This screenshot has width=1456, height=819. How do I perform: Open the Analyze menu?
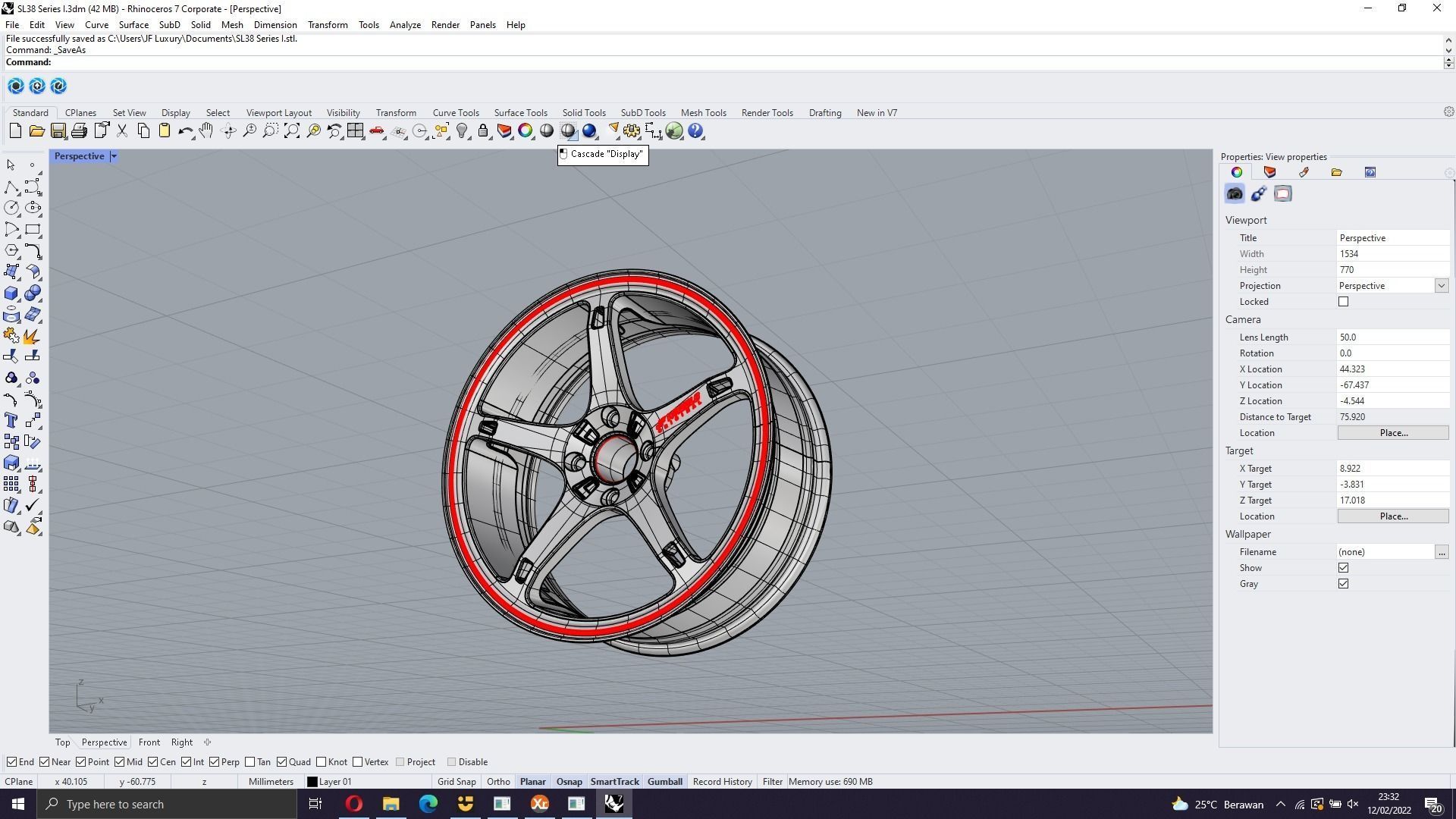coord(405,25)
